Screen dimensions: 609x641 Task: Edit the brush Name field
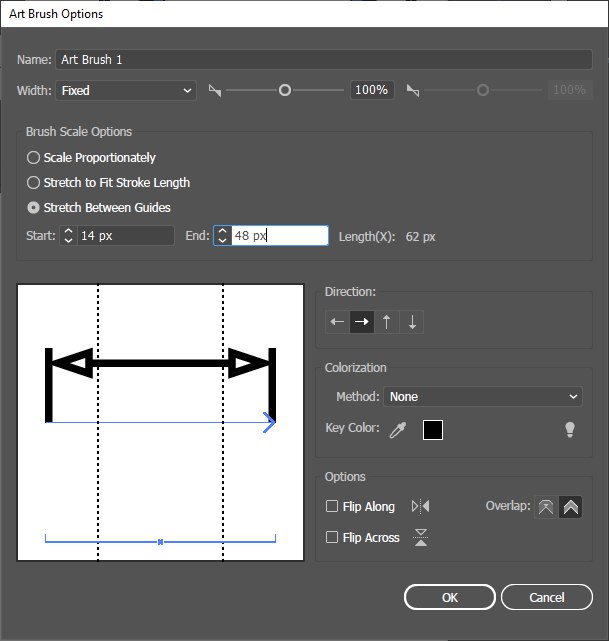pos(324,60)
